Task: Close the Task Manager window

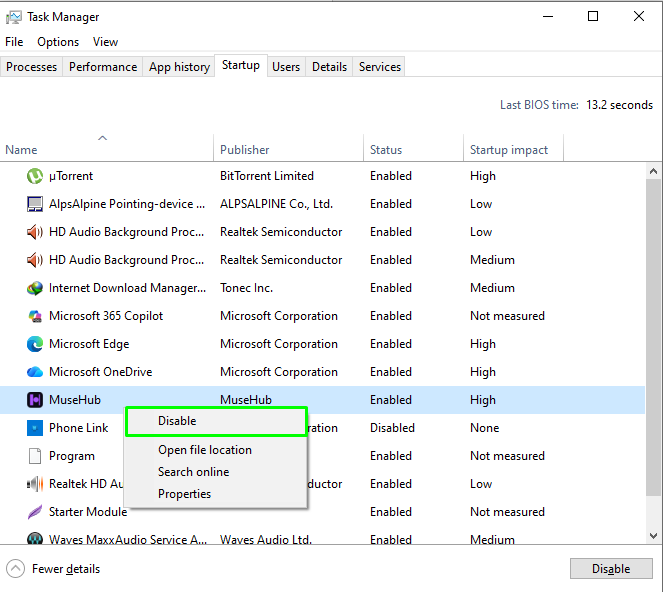Action: [639, 16]
